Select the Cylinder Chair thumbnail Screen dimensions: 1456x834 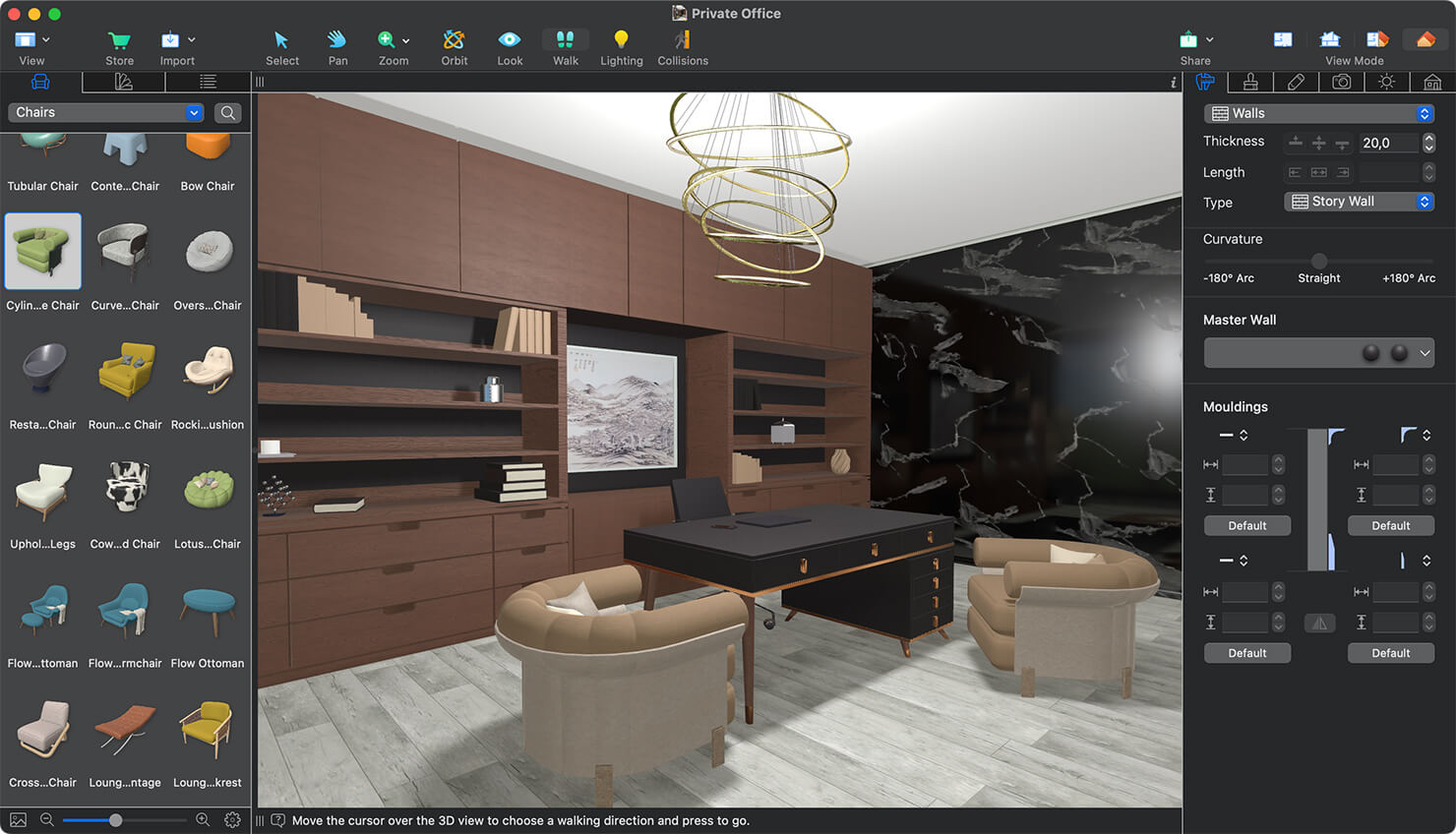pos(42,252)
